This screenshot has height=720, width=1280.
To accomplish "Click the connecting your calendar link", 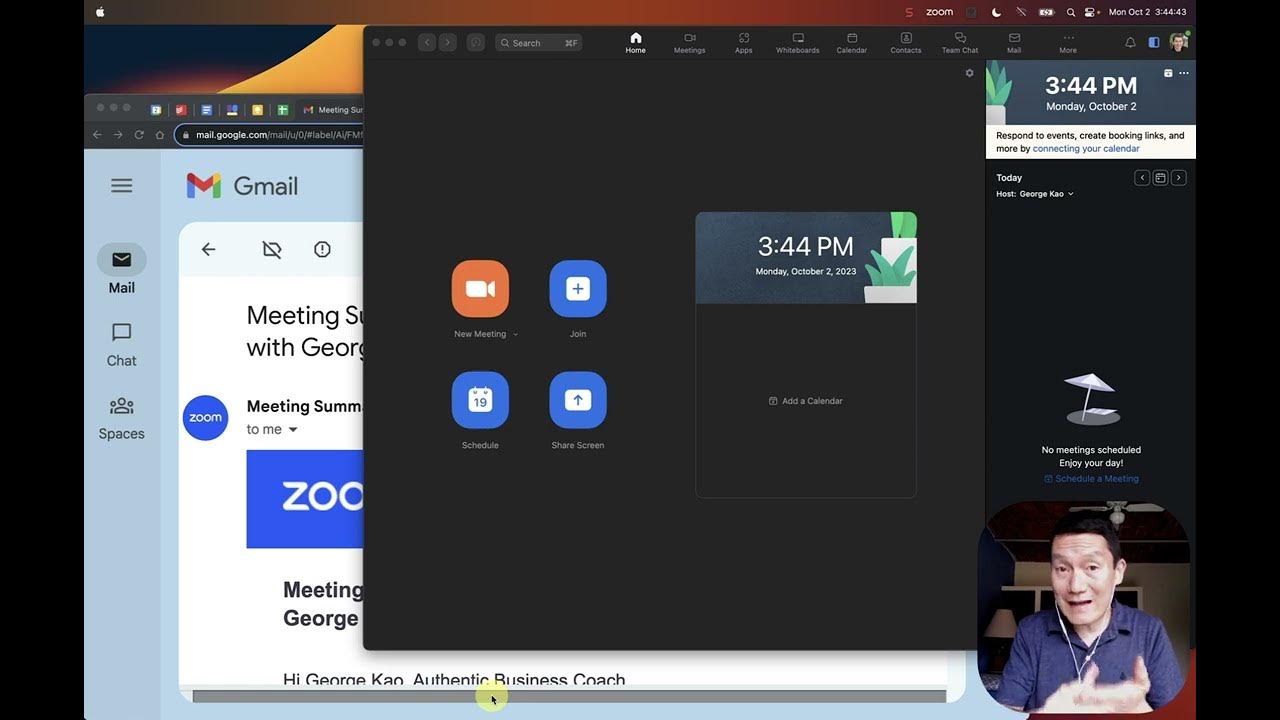I will pos(1086,149).
